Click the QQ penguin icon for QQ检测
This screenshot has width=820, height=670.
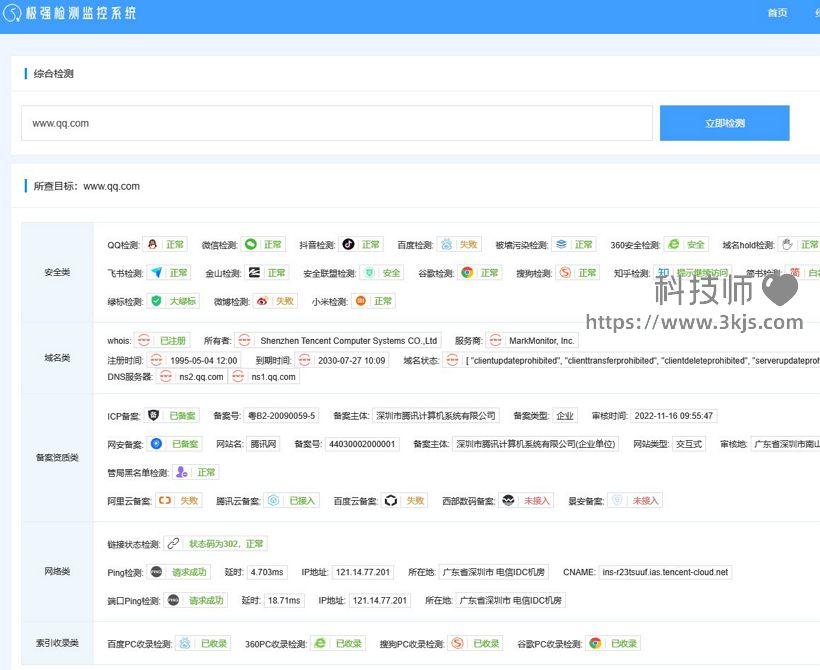click(x=152, y=244)
